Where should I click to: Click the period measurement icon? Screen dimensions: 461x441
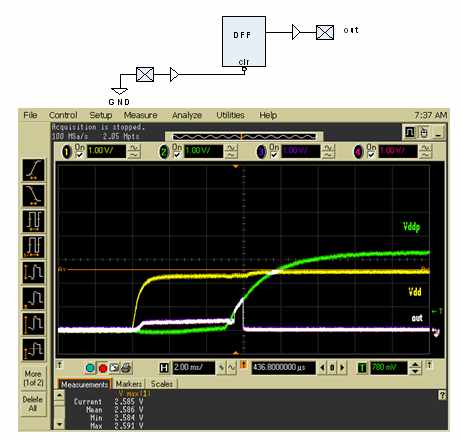[x=34, y=221]
